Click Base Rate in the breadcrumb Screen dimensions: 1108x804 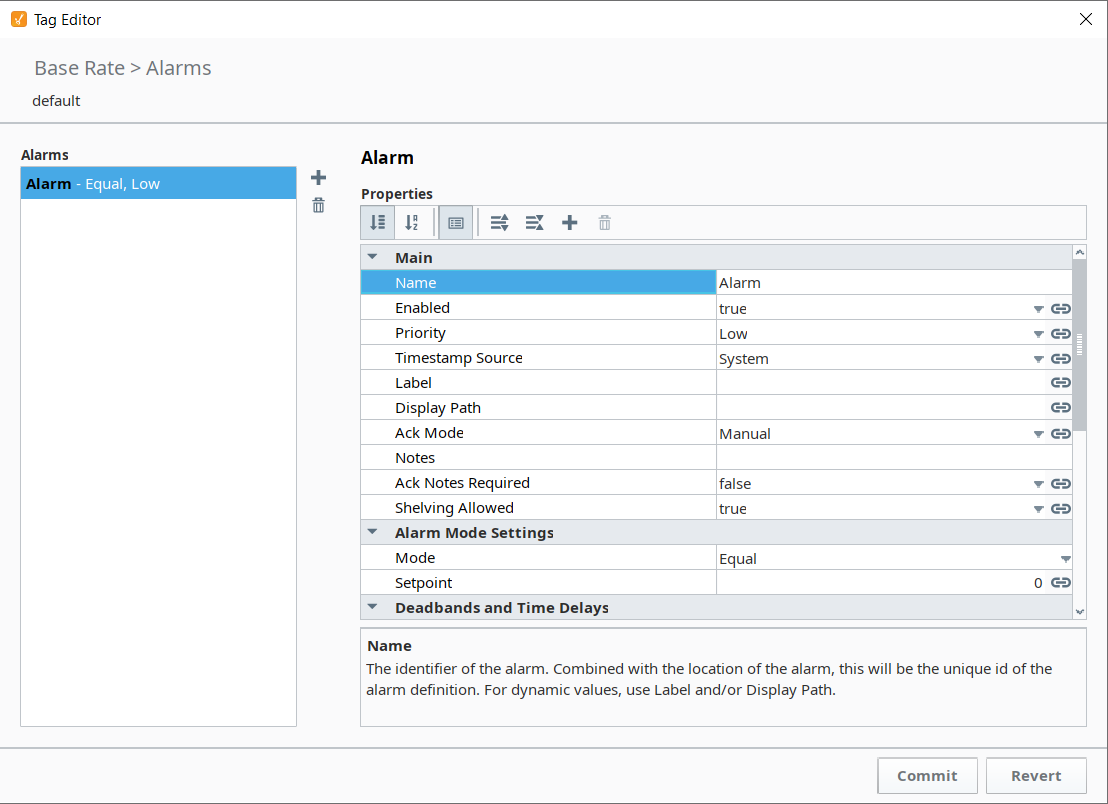(79, 68)
